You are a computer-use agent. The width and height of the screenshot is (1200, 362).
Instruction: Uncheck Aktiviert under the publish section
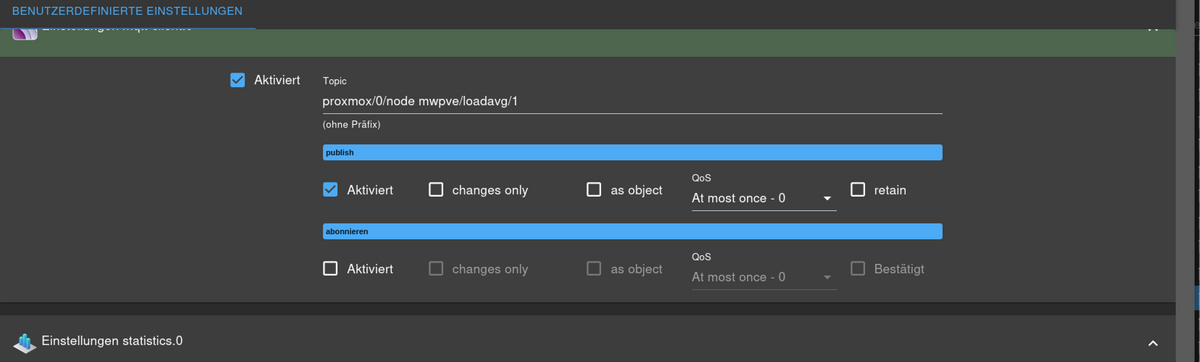pos(331,190)
